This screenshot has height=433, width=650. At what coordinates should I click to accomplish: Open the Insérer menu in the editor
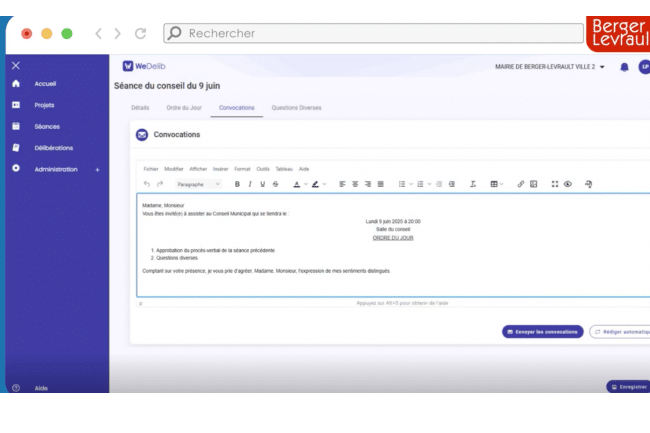(221, 169)
